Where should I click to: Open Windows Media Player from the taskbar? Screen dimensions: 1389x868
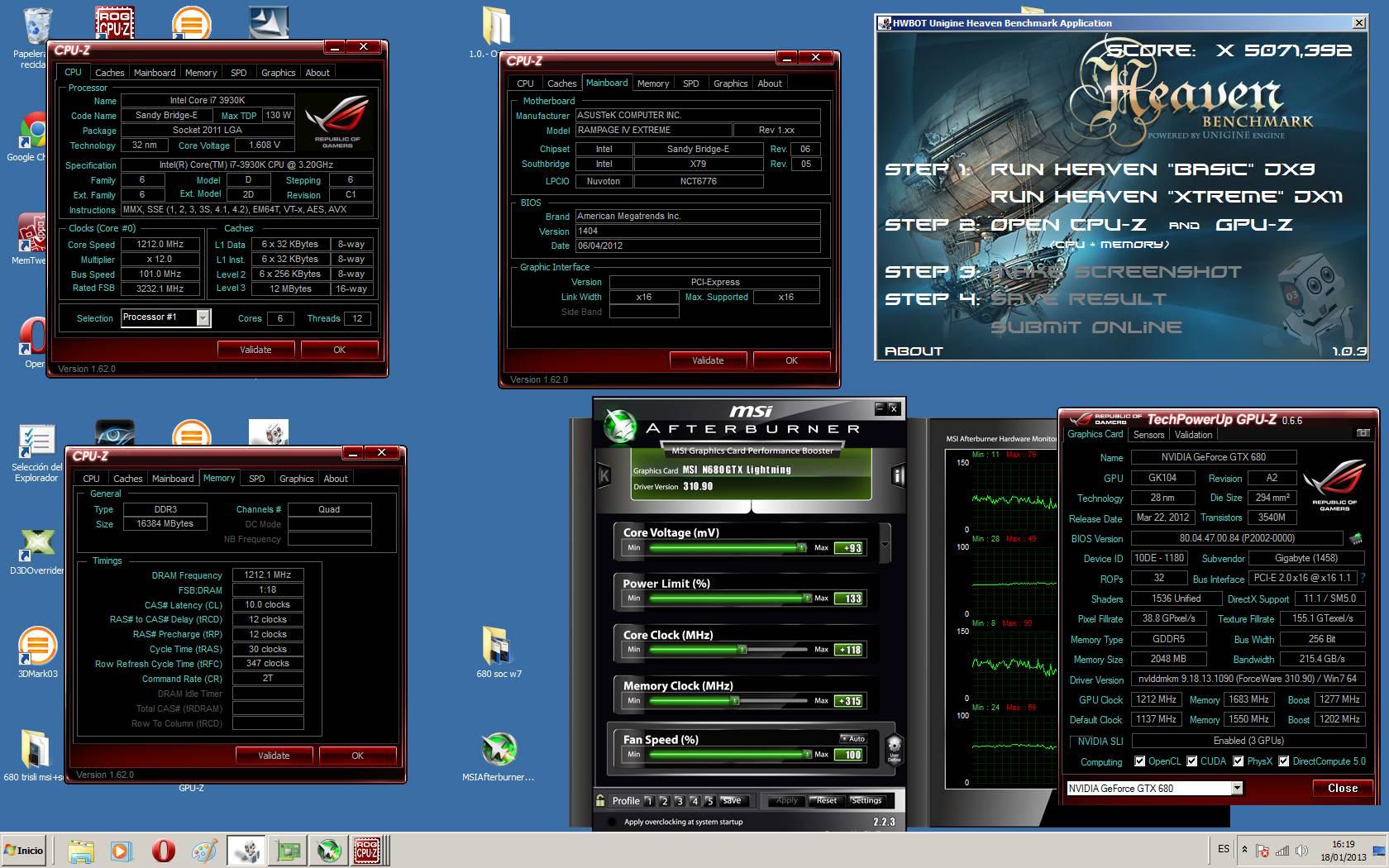[122, 850]
